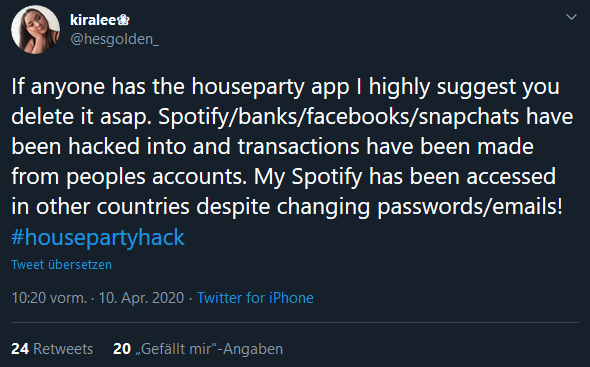Viewport: 590px width, 367px height.
Task: Open the @hesgolden_ handle profile
Action: (114, 39)
